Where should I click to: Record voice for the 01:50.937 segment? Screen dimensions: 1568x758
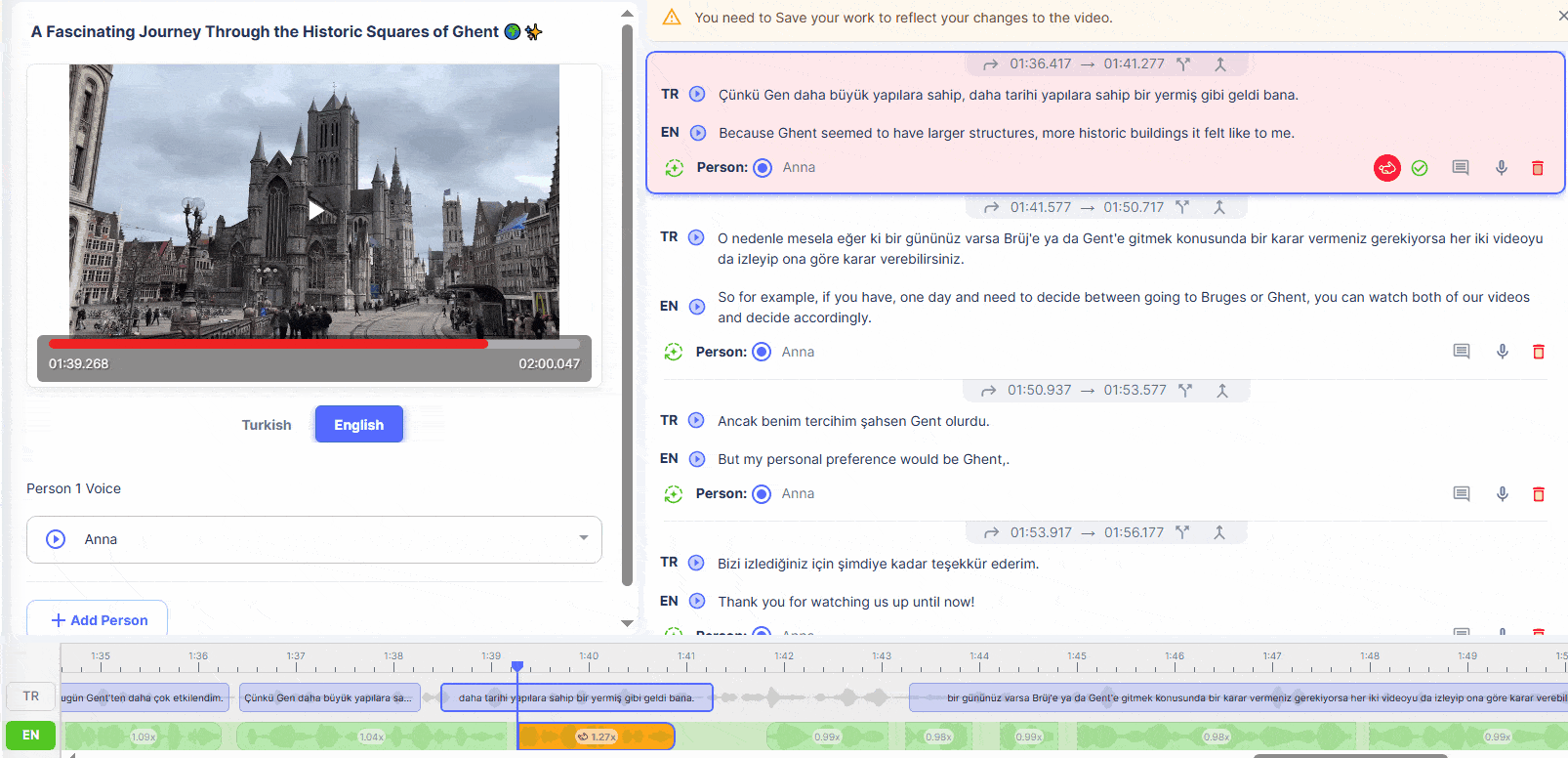click(1503, 494)
